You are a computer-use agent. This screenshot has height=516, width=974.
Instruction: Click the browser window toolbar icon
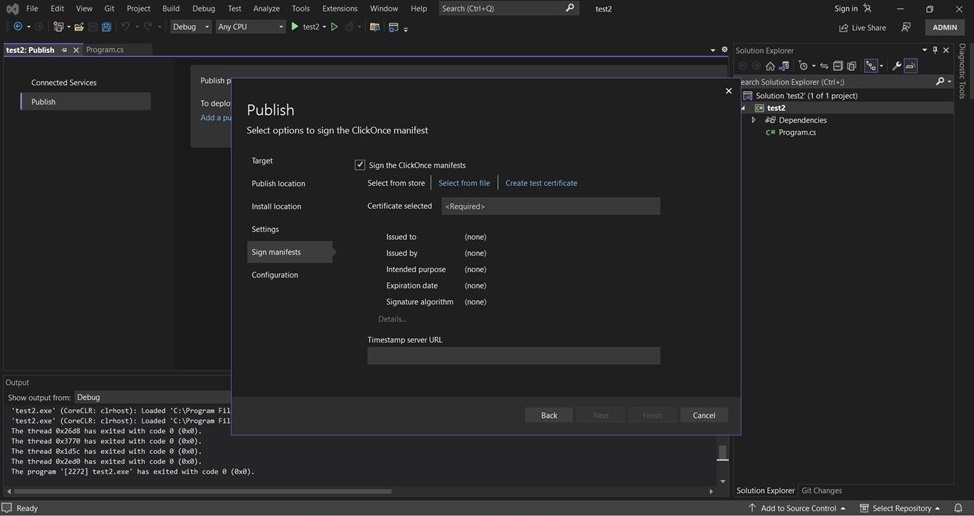click(393, 27)
